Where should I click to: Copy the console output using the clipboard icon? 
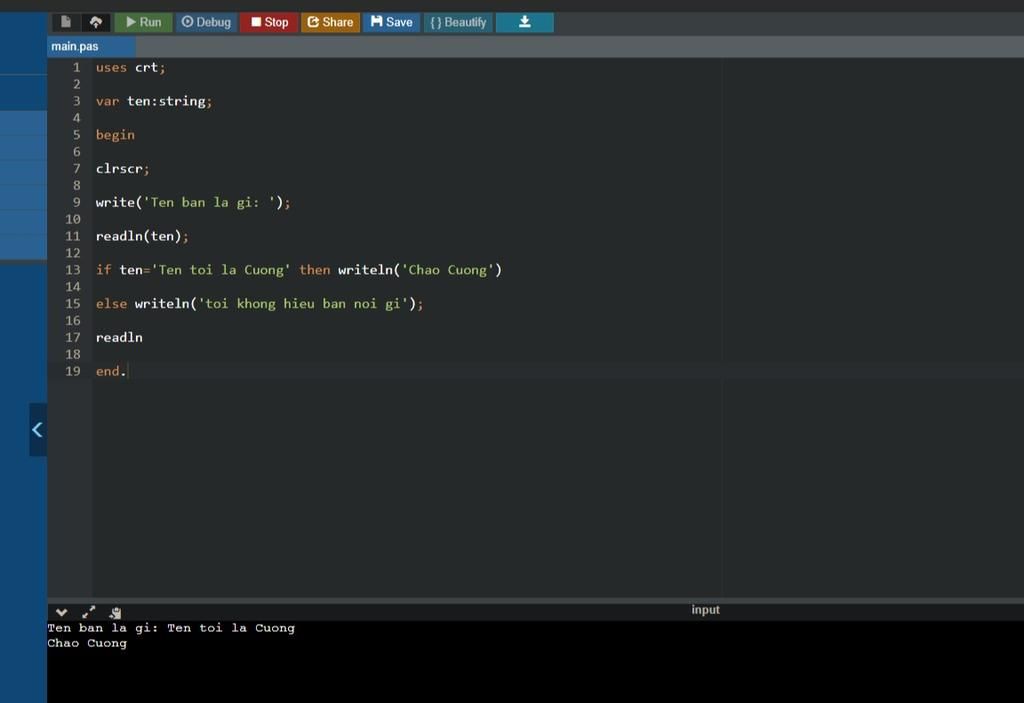(x=116, y=612)
